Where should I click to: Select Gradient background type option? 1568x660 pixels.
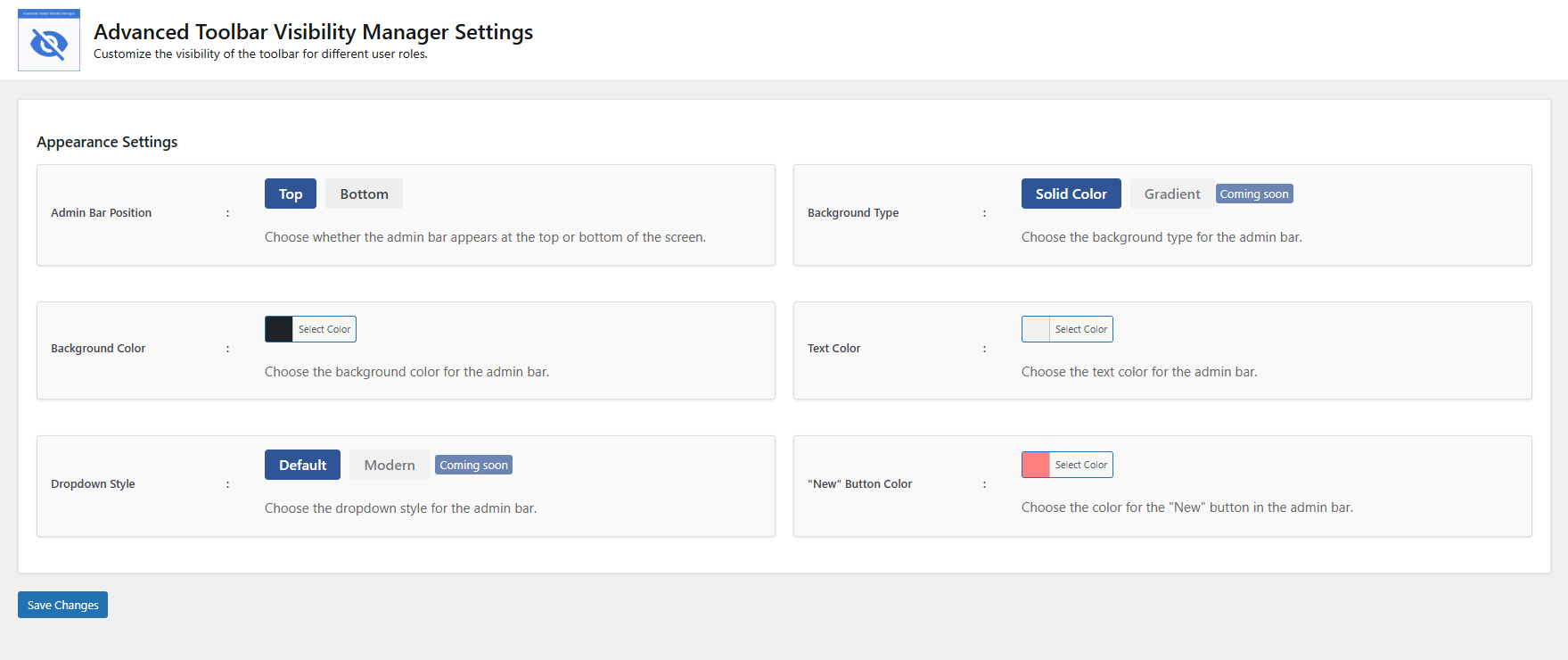(1171, 194)
